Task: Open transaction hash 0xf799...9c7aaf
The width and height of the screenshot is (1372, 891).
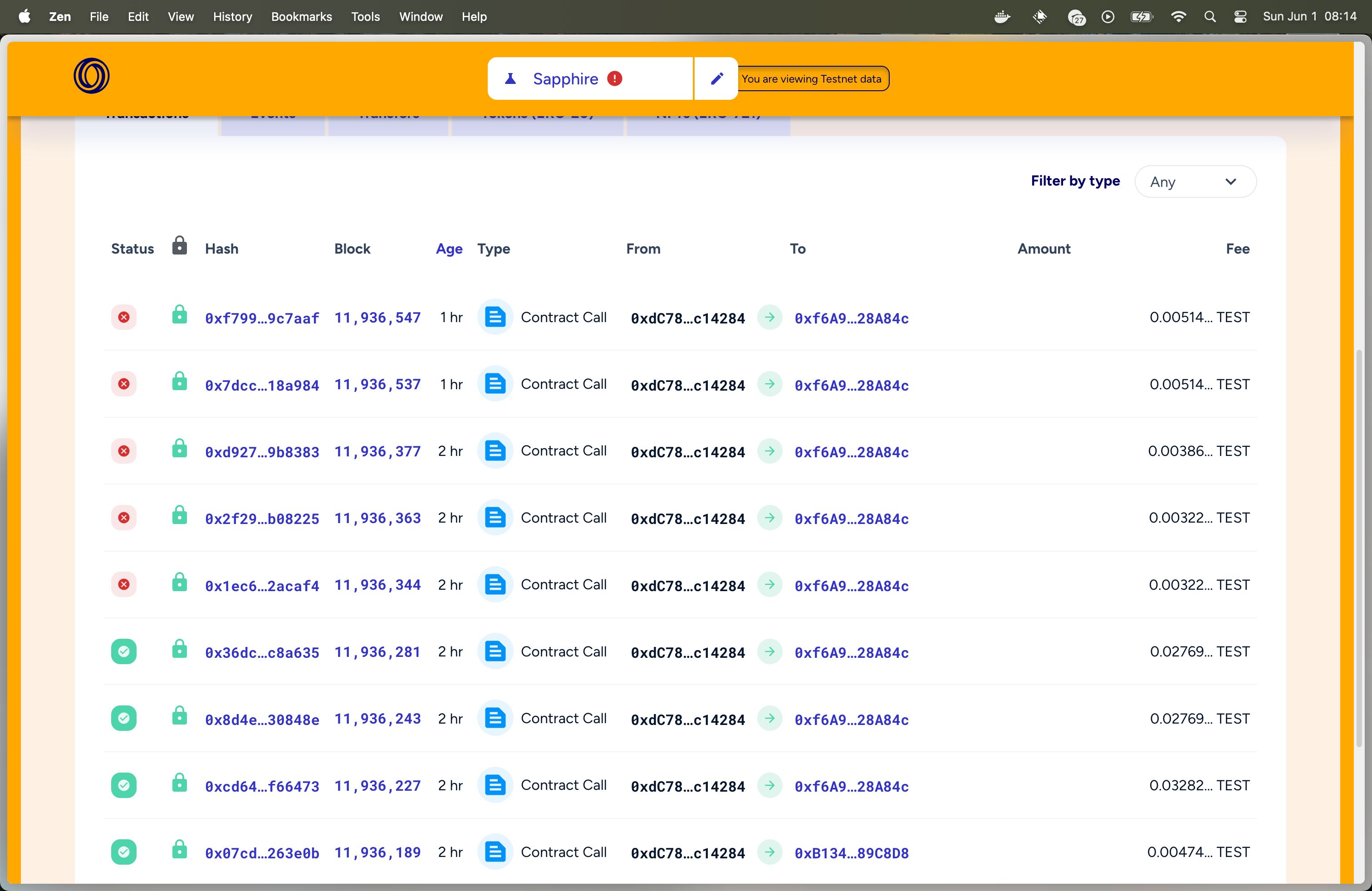Action: pyautogui.click(x=262, y=318)
